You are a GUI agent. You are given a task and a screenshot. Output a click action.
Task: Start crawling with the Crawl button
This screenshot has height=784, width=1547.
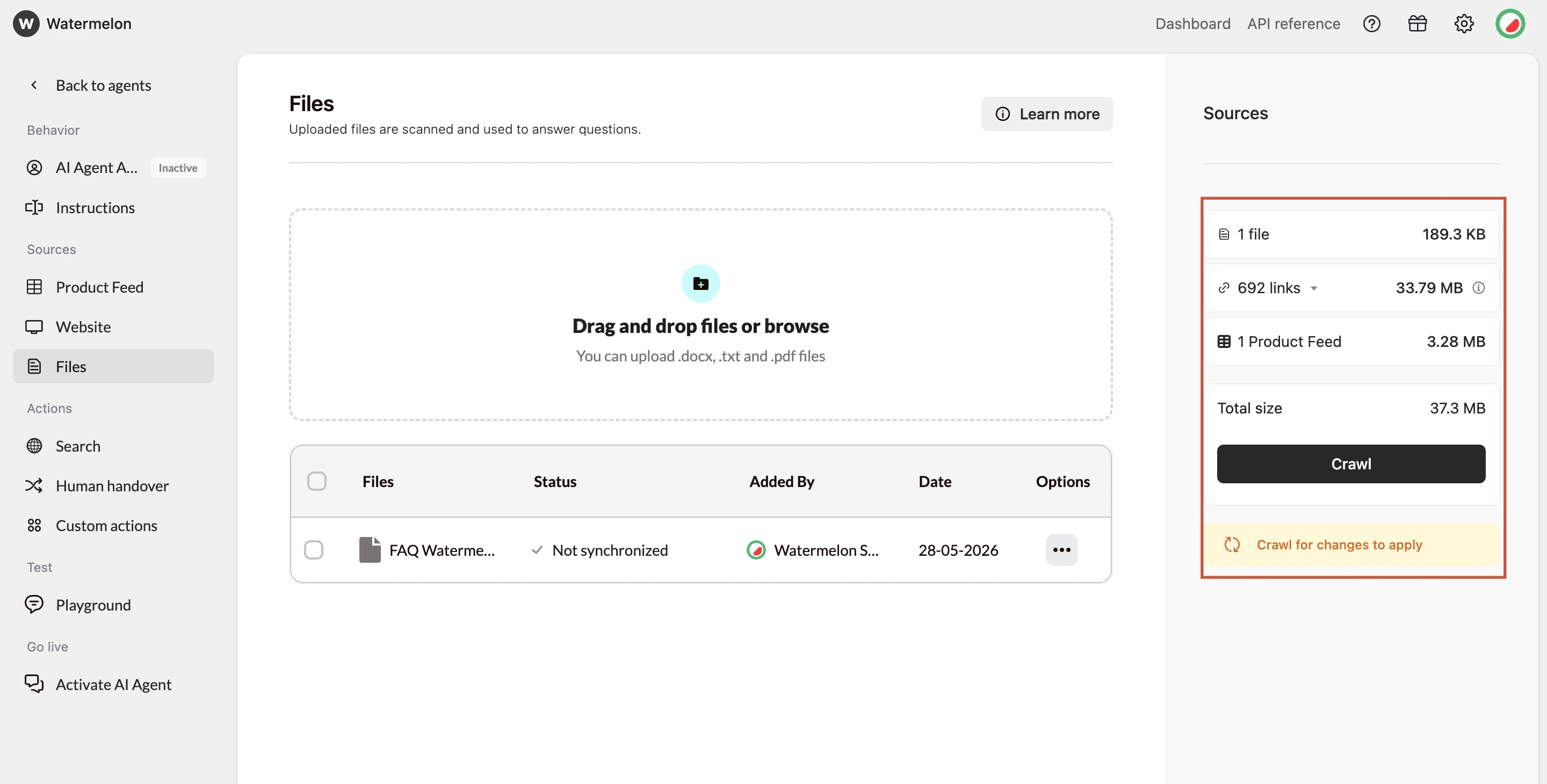point(1351,464)
